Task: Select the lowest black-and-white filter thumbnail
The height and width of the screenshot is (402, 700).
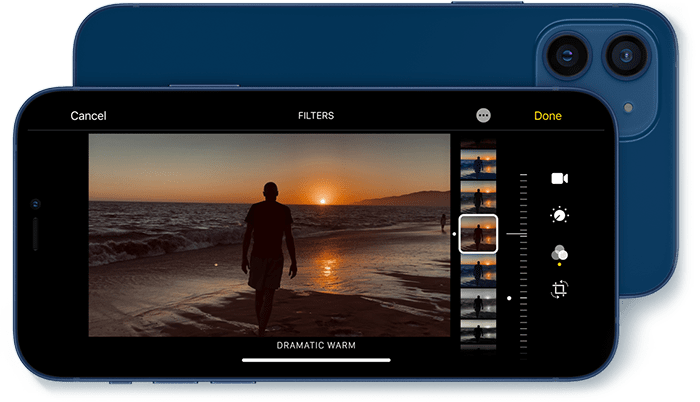Action: pos(478,332)
